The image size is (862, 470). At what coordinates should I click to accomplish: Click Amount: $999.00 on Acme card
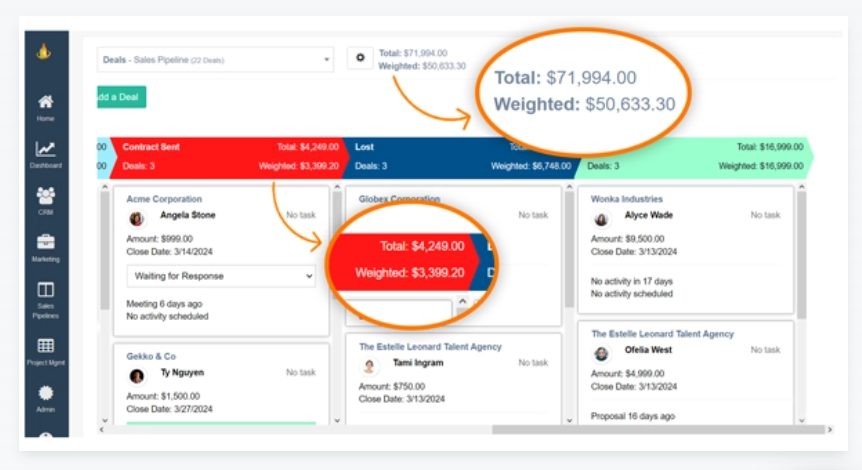(159, 239)
